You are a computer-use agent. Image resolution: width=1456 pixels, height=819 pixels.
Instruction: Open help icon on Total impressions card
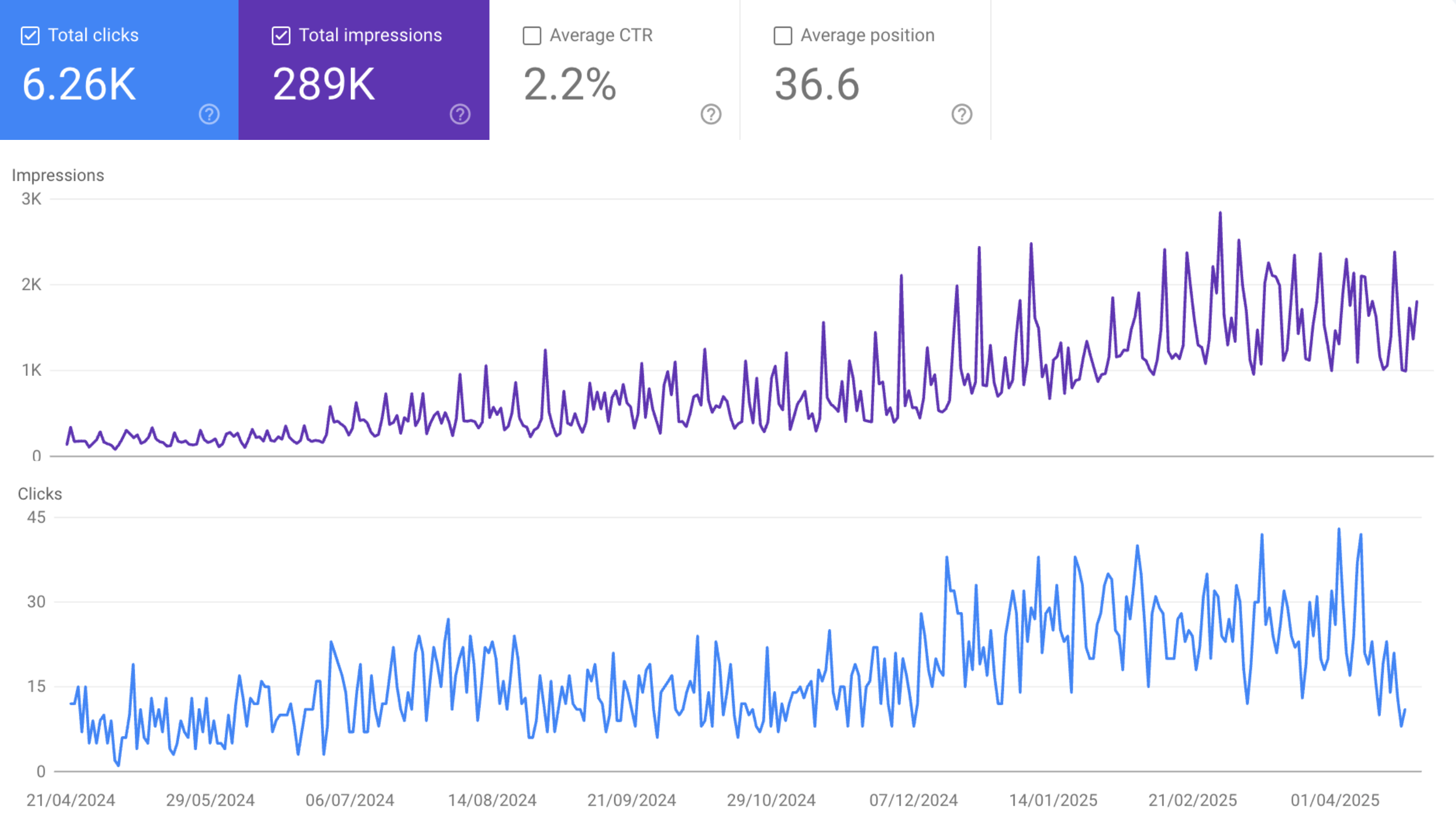coord(460,114)
